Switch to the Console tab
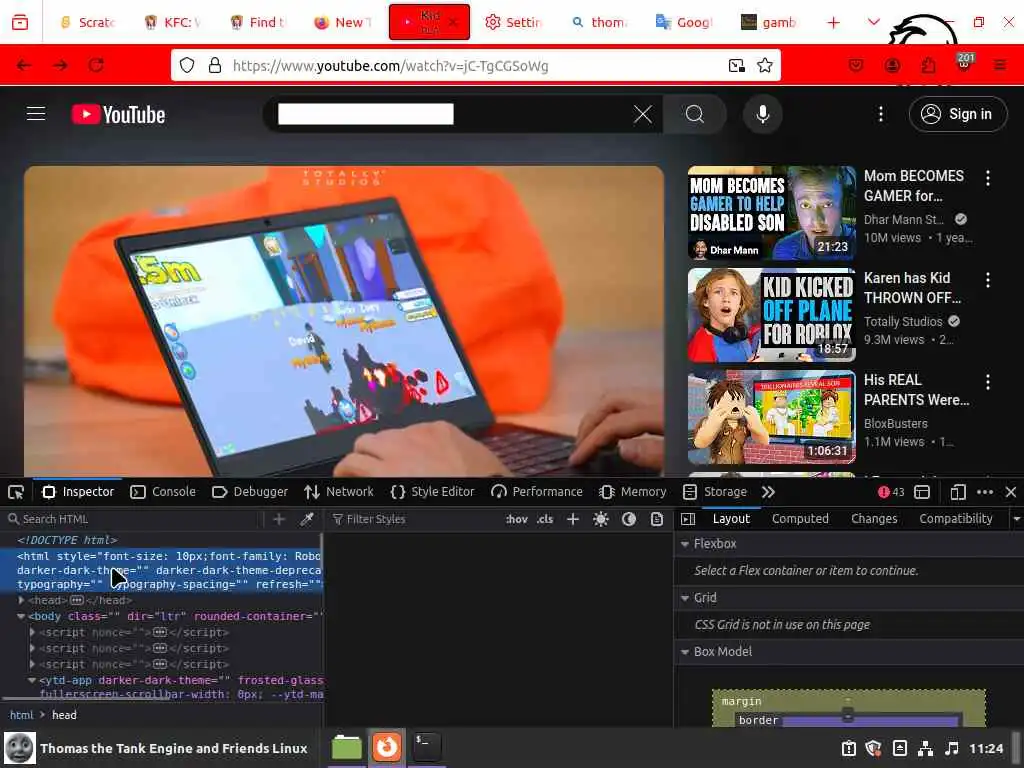 point(163,492)
